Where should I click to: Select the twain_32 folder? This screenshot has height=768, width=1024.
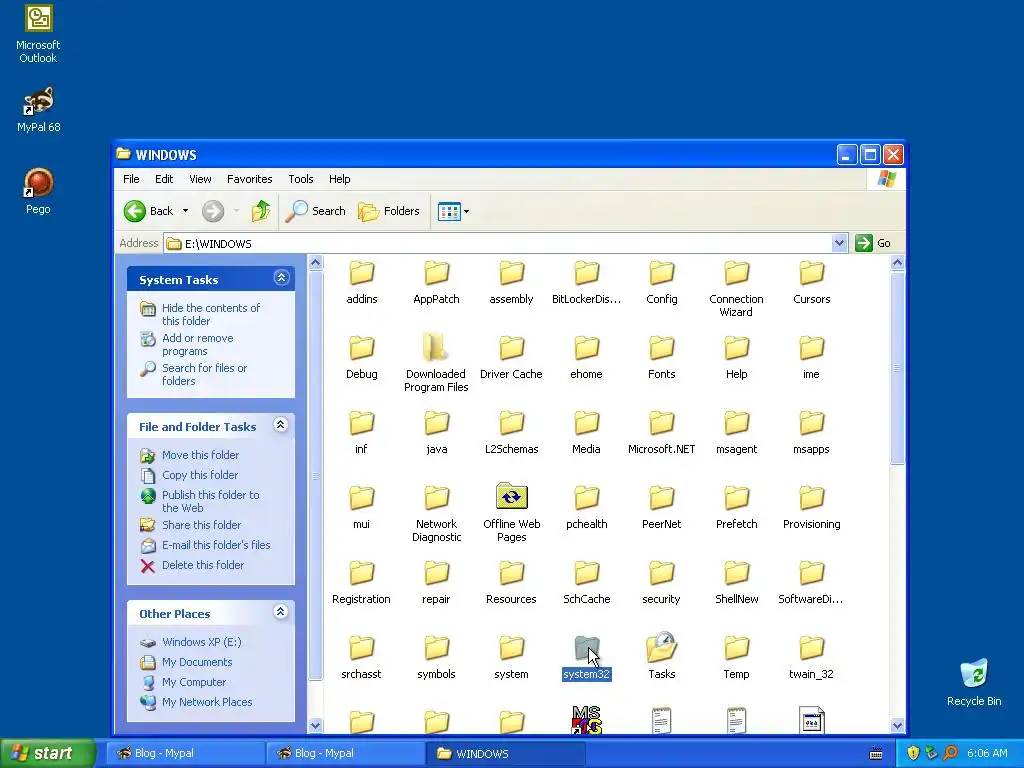pyautogui.click(x=812, y=658)
